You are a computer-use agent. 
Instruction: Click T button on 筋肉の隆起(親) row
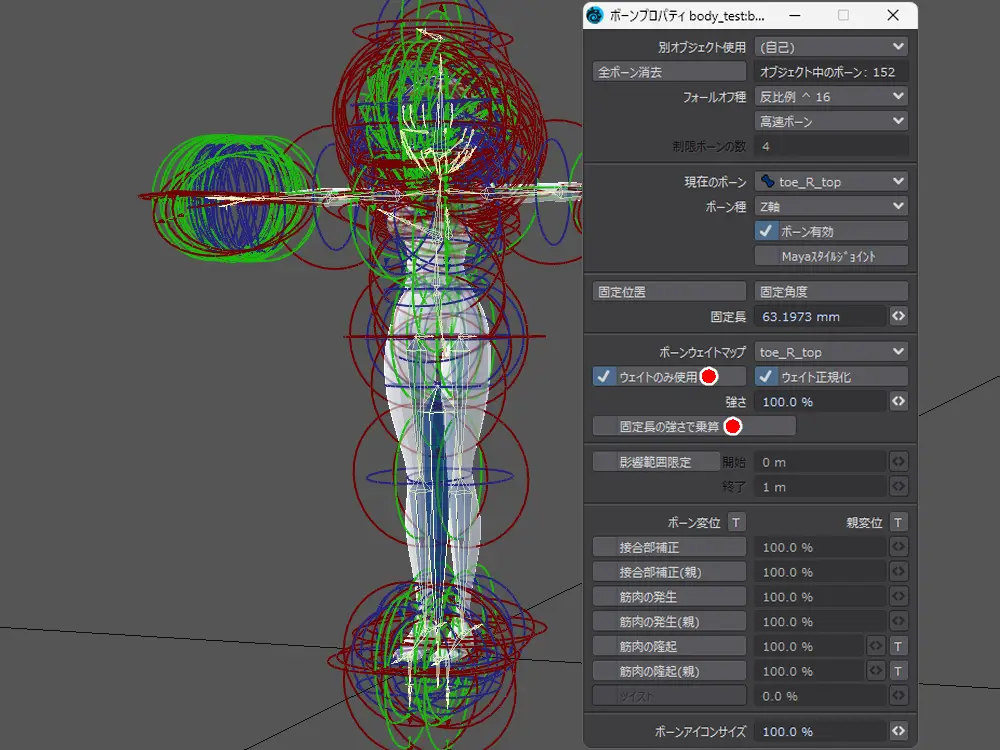(898, 671)
